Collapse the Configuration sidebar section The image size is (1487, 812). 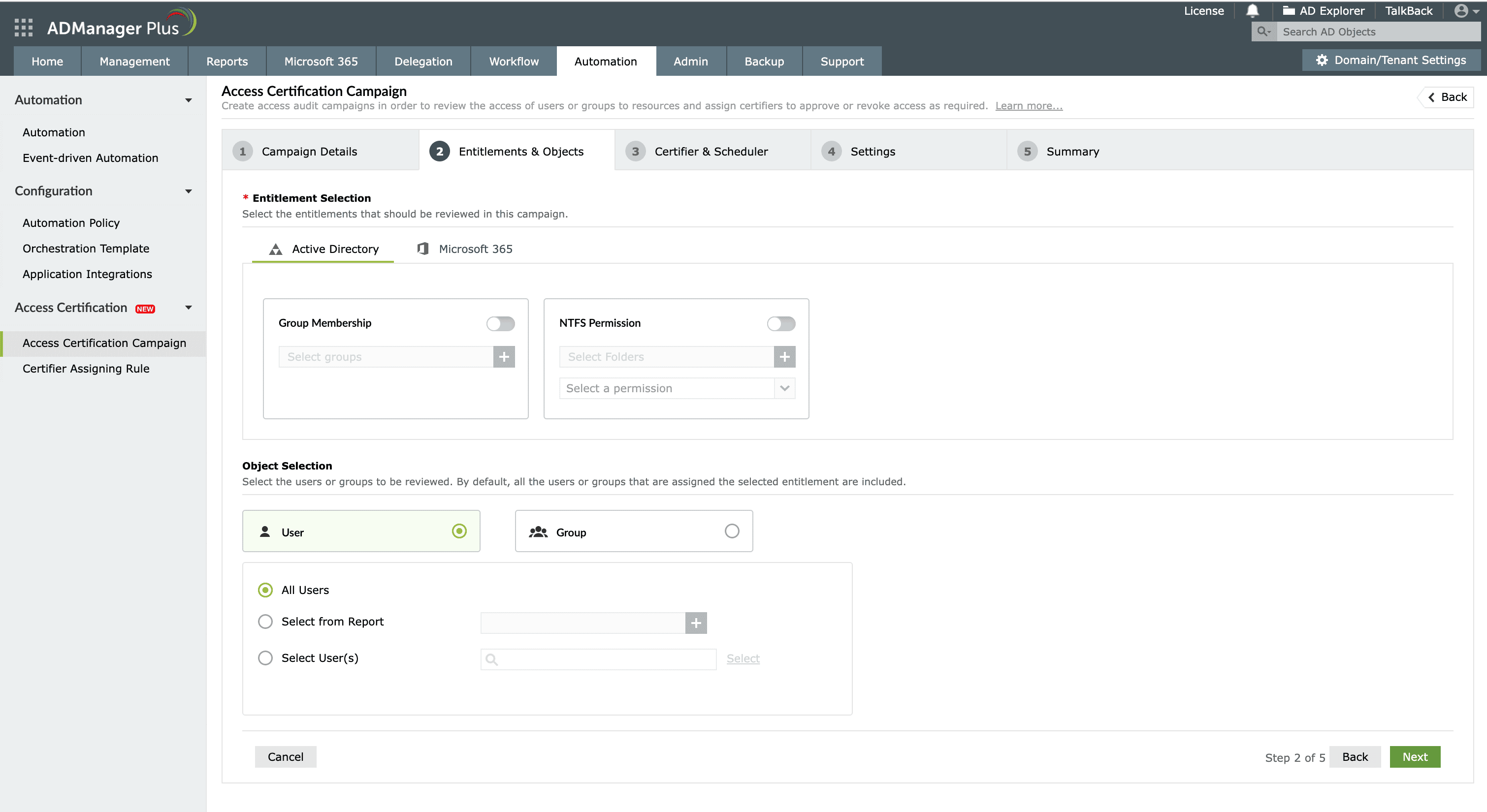(188, 191)
